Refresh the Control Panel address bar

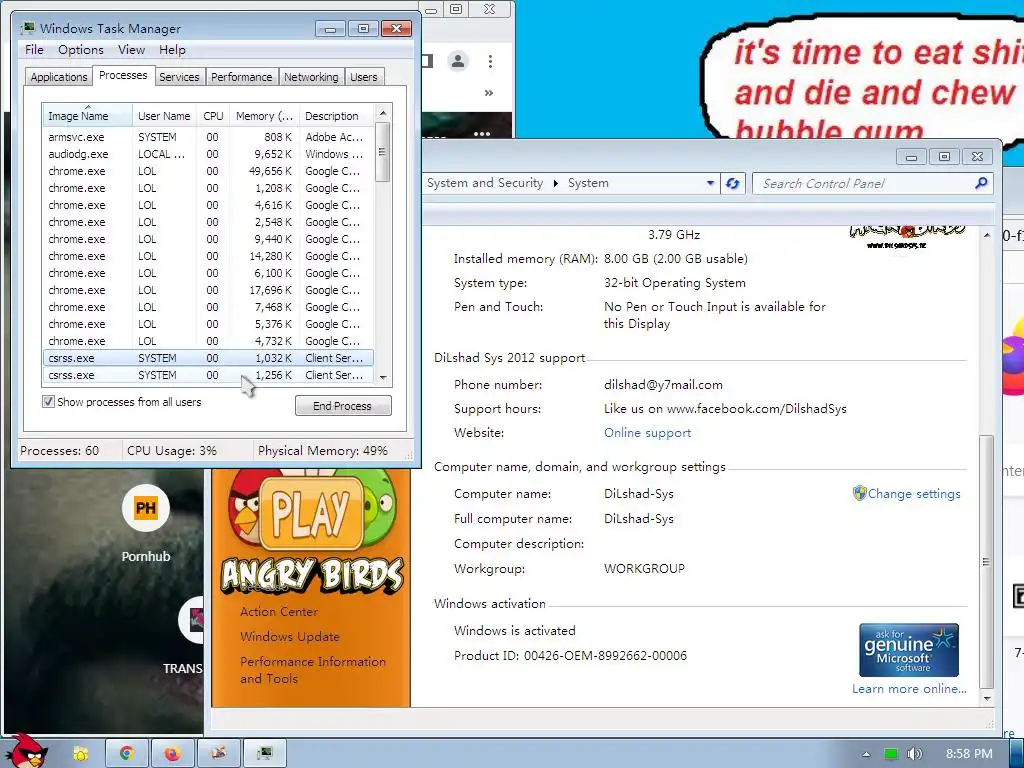[733, 184]
